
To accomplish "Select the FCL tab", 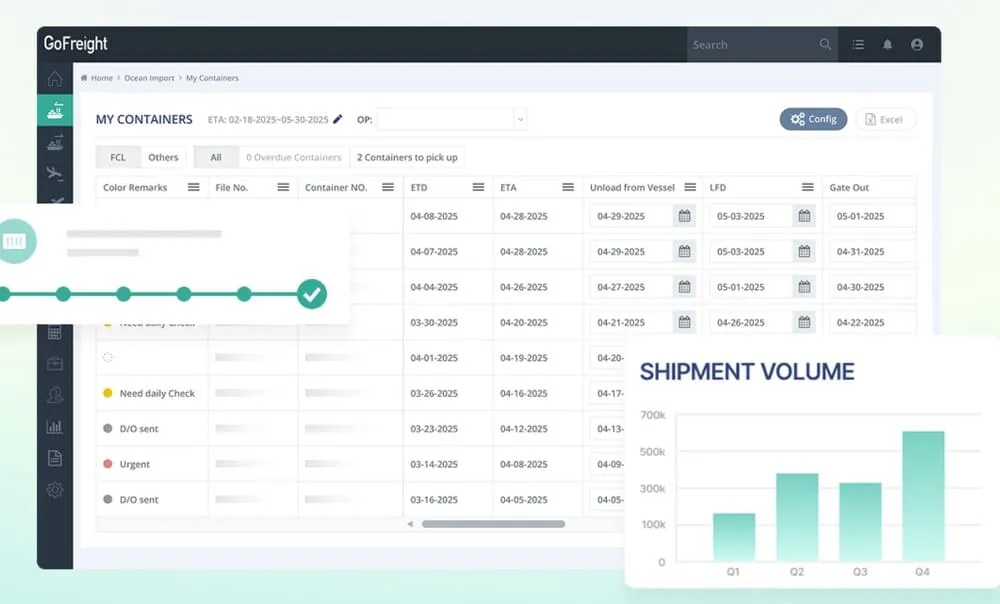I will pyautogui.click(x=117, y=157).
